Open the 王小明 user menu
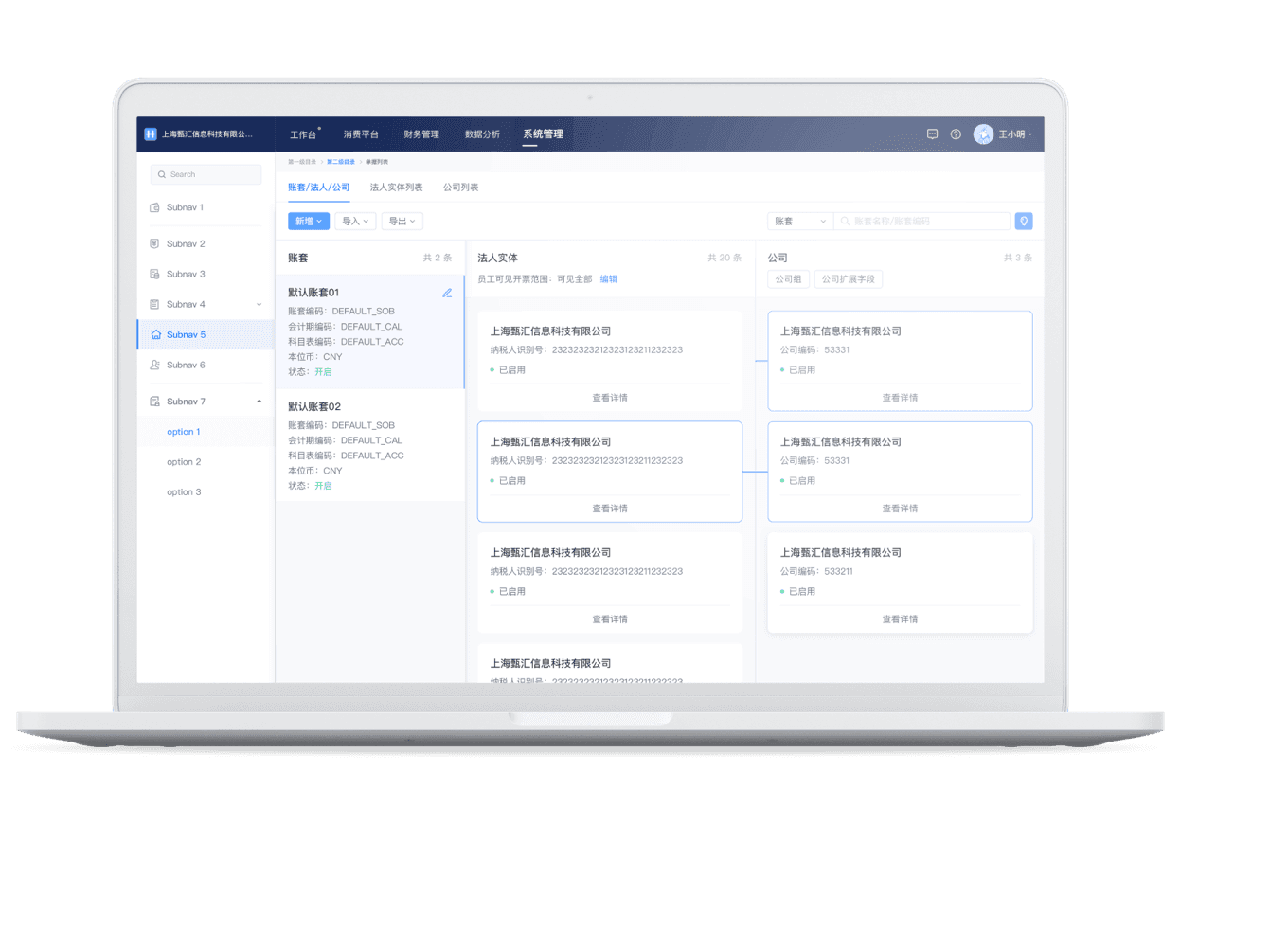This screenshot has height=947, width=1288. 1015,134
